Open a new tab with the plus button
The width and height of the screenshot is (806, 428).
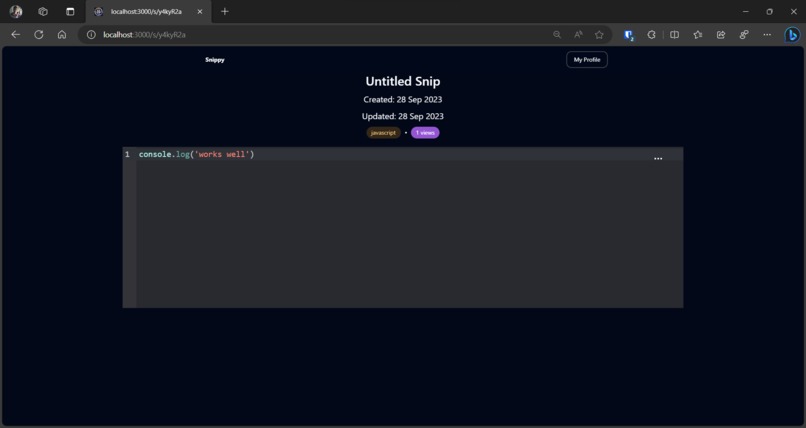point(225,11)
